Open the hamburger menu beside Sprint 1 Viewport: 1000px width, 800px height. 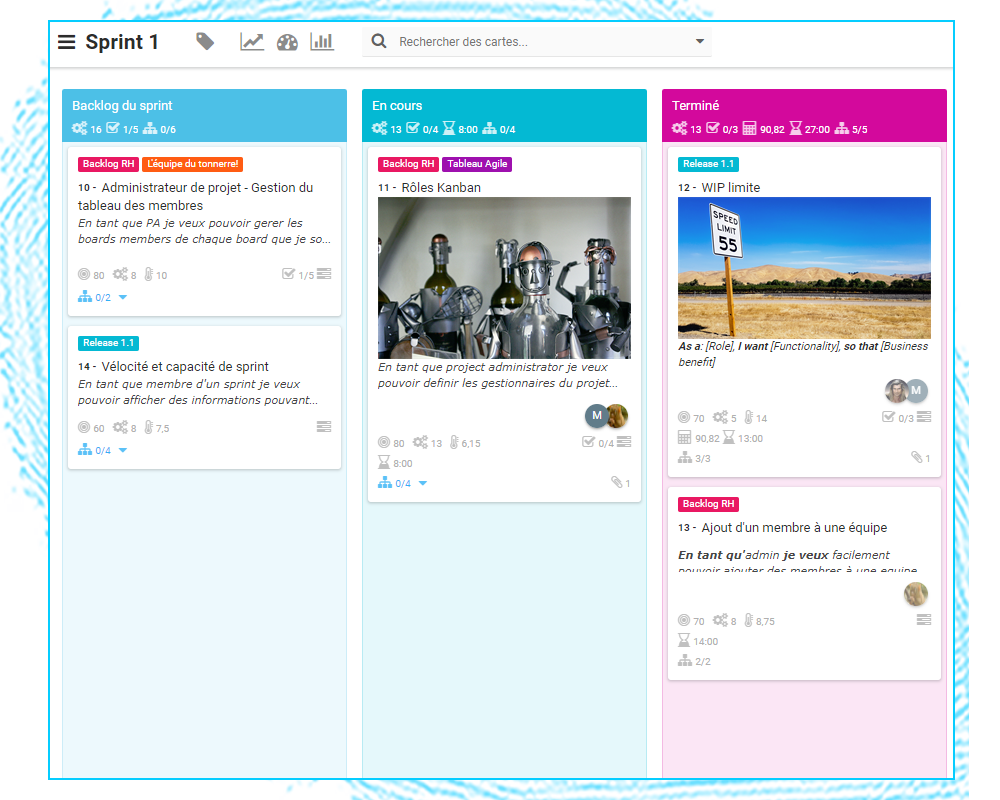[x=66, y=42]
